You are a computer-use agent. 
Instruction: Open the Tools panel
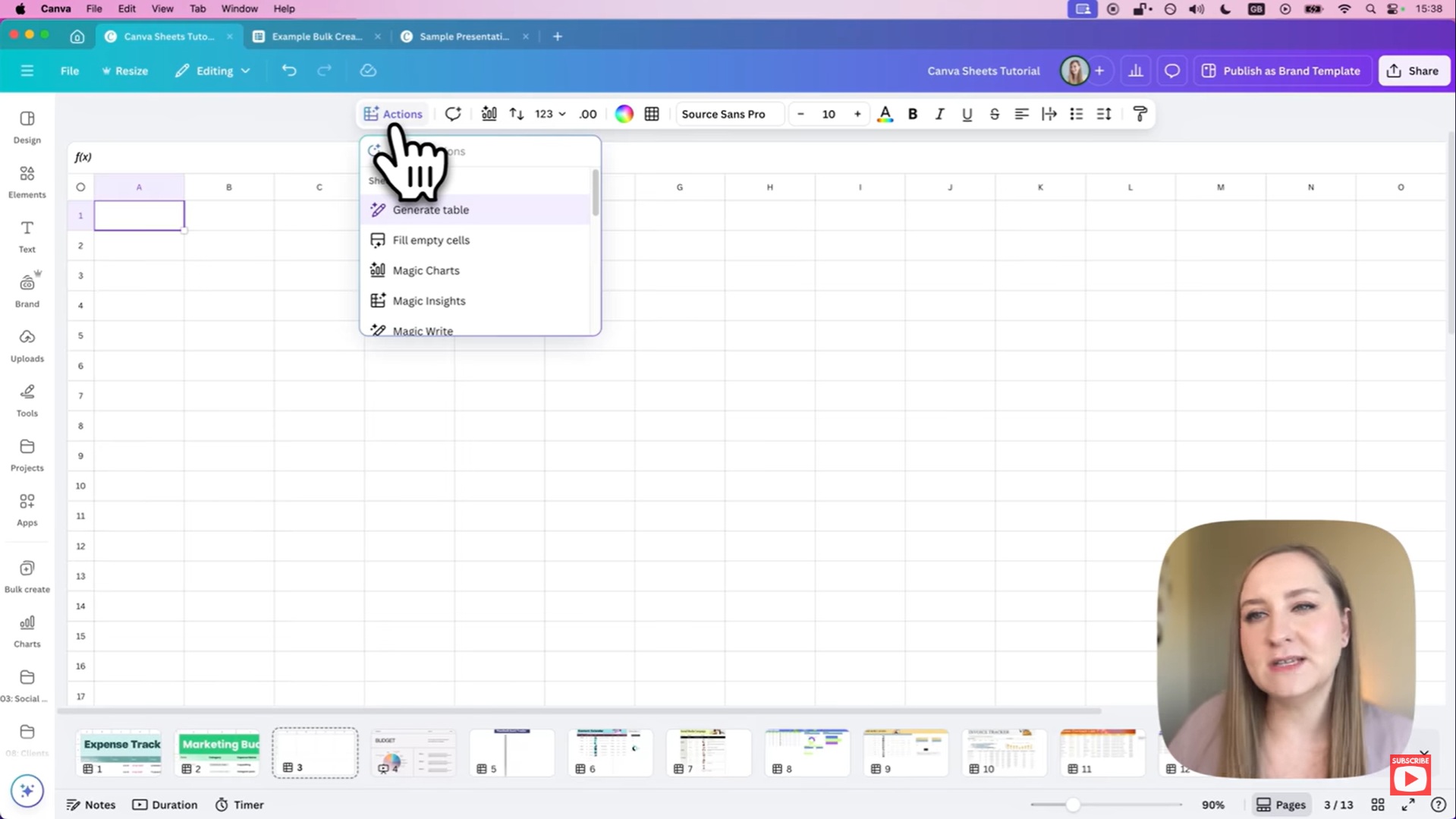click(x=27, y=401)
